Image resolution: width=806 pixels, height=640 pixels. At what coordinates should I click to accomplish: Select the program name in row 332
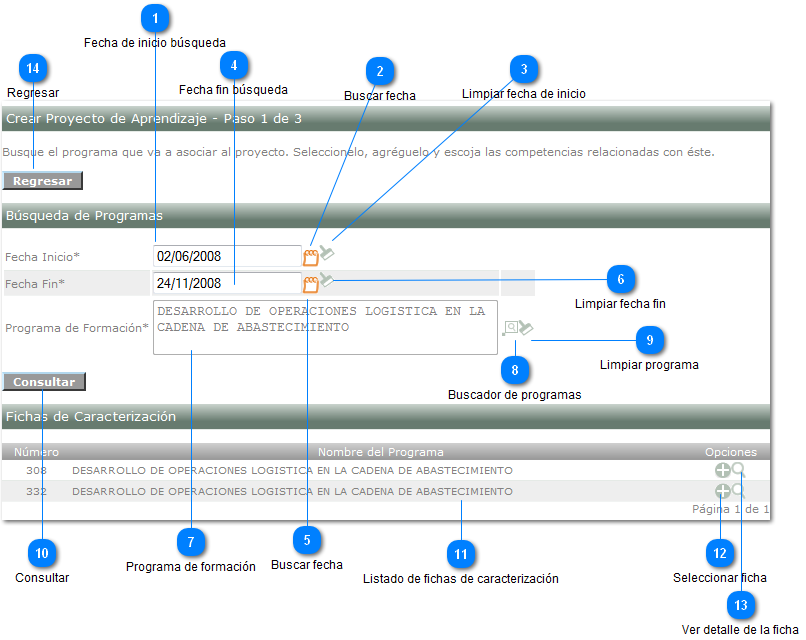pos(292,491)
